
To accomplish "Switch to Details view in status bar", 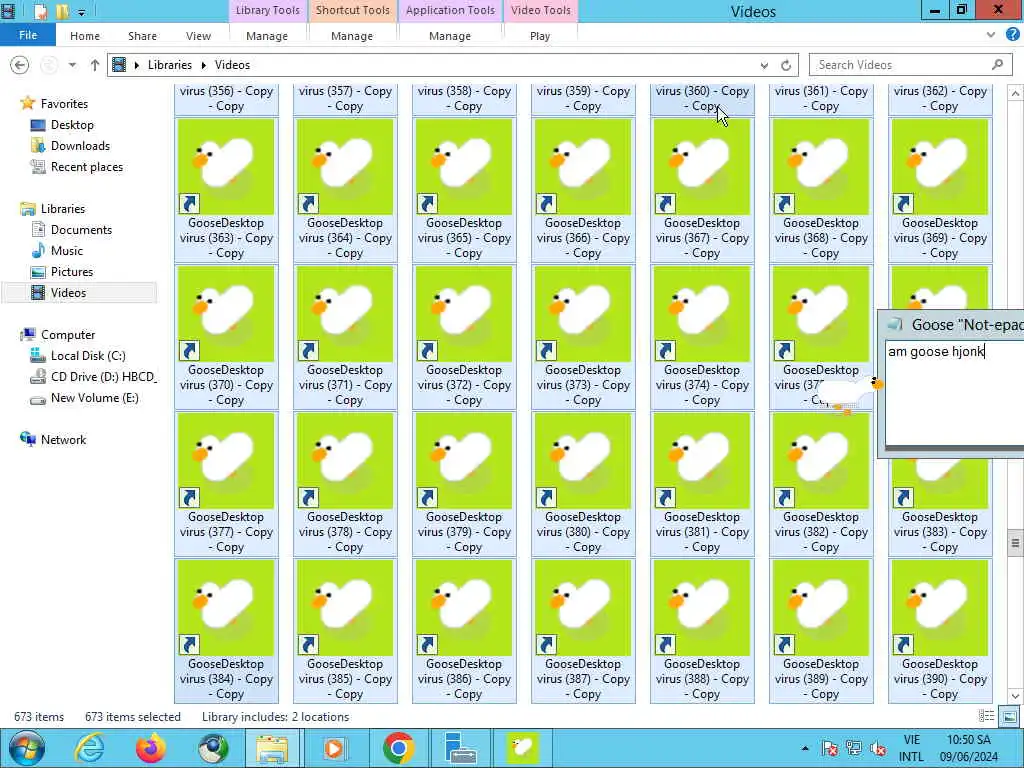I will (x=987, y=717).
